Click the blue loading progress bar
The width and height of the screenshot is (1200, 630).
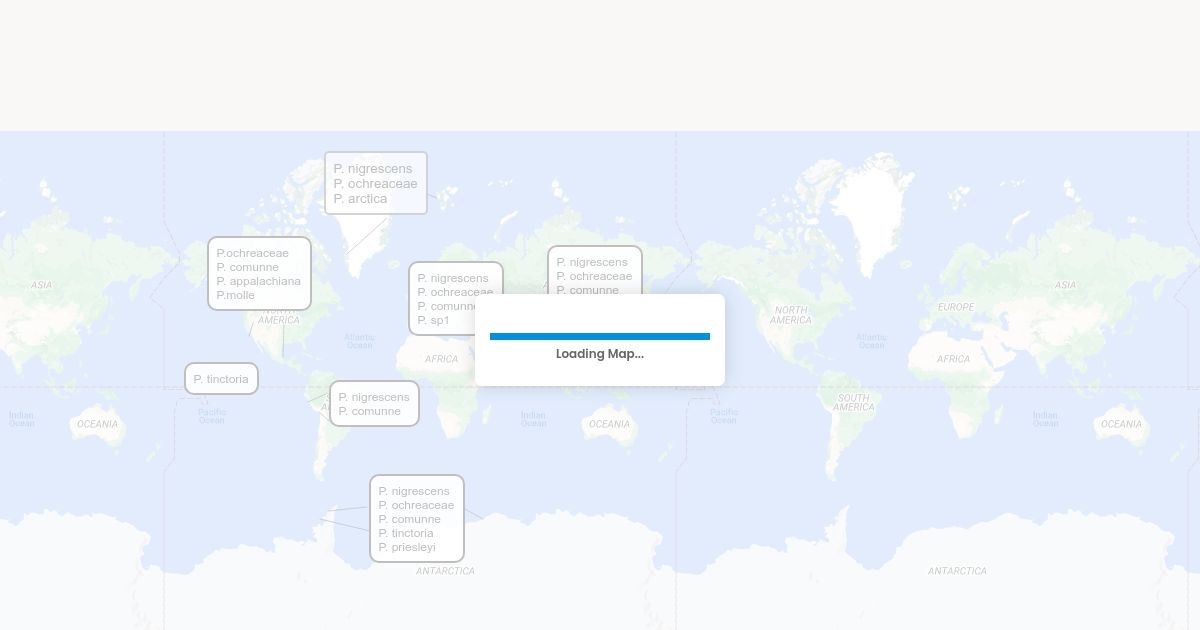tap(600, 336)
